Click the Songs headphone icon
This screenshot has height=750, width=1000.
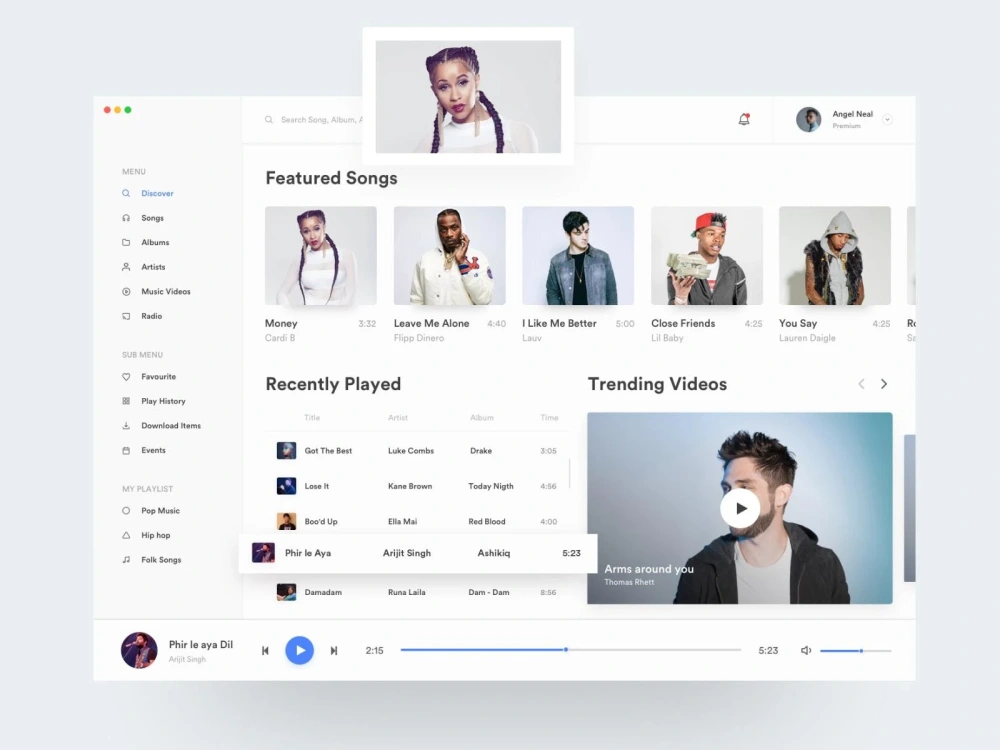126,218
